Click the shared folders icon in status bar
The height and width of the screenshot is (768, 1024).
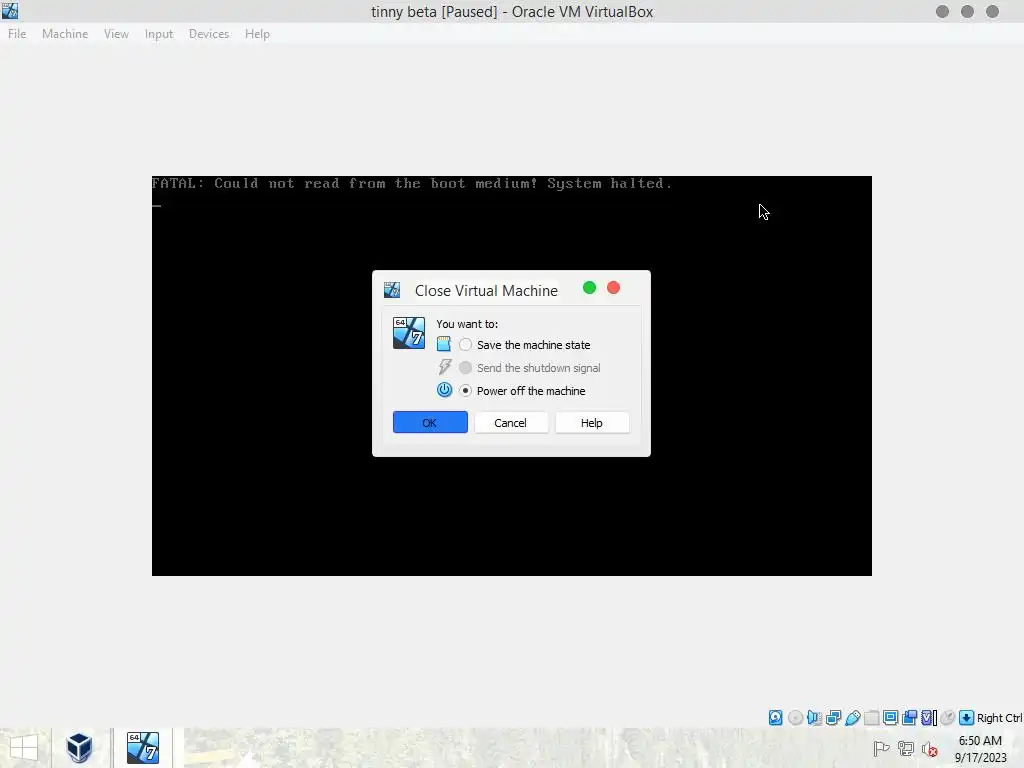click(x=871, y=718)
